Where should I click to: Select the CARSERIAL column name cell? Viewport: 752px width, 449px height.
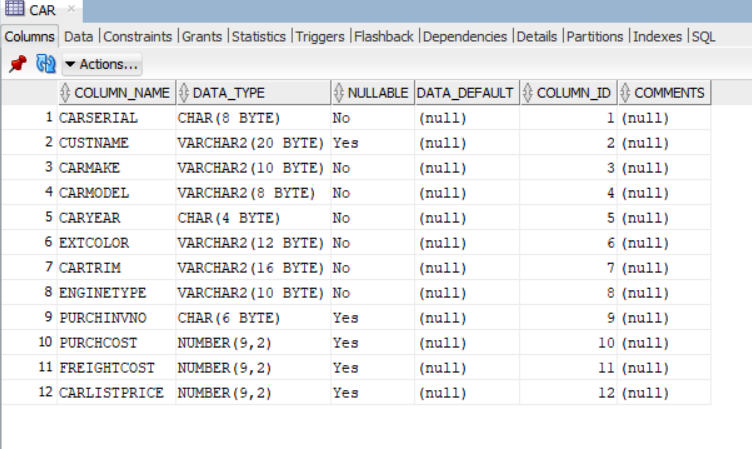[117, 118]
